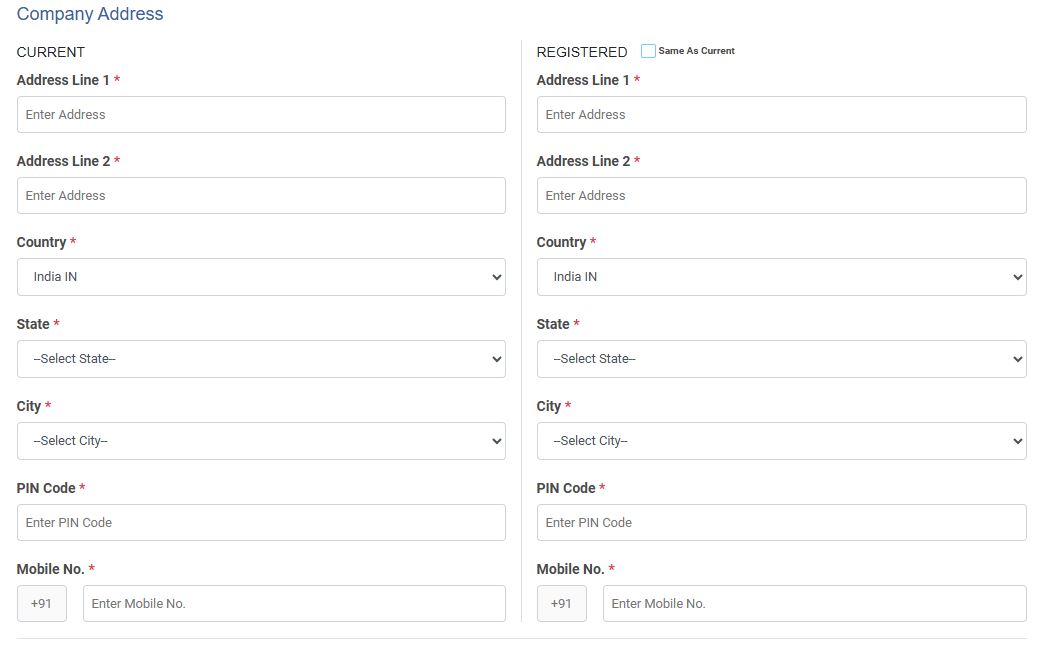Focus the registered Mobile No. input
This screenshot has height=649, width=1063.
(x=814, y=604)
